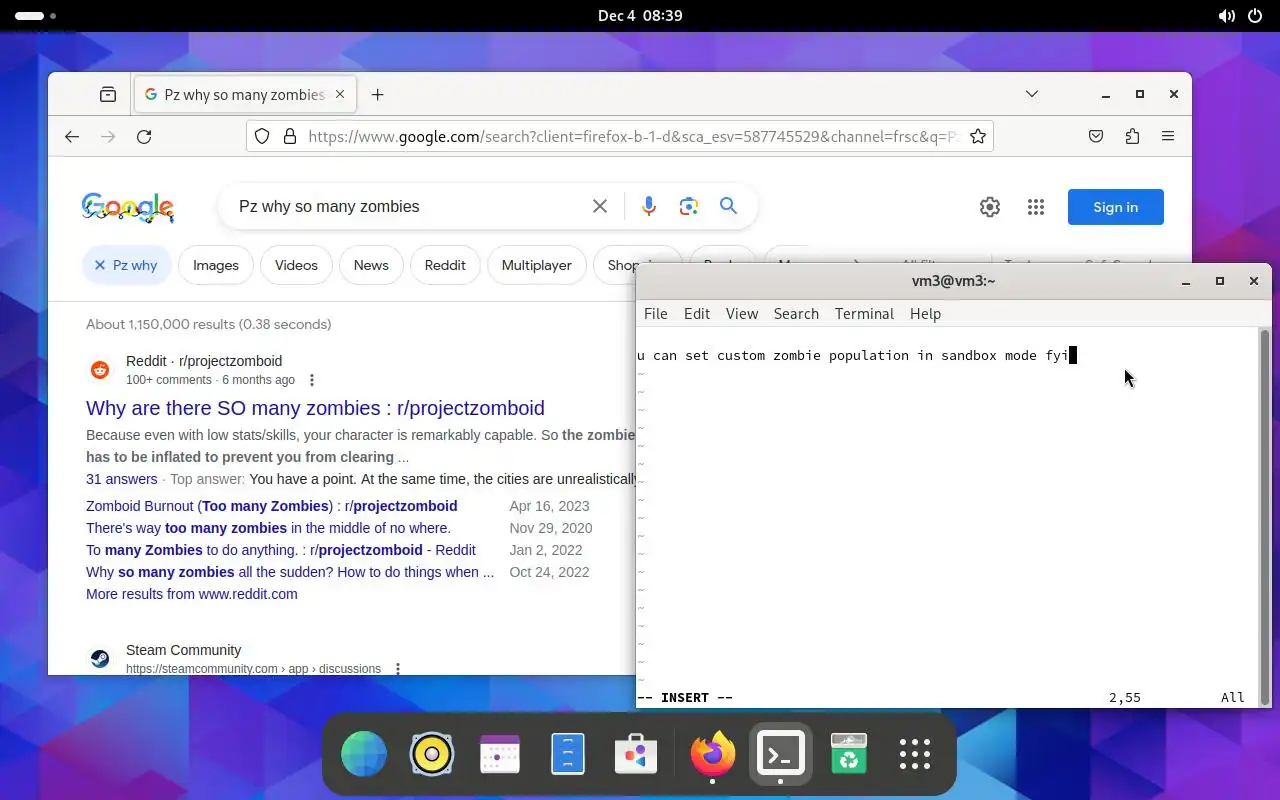Clear the Google search box text
Screen dimensions: 1280x800
(600, 206)
